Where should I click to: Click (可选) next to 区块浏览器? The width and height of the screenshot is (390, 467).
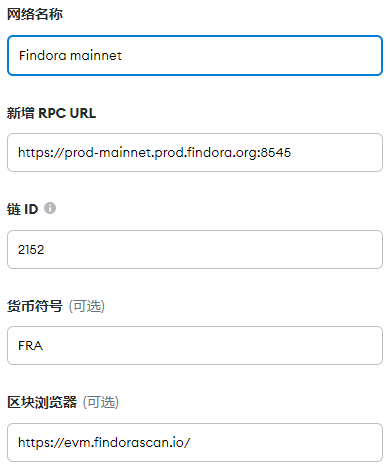point(101,402)
